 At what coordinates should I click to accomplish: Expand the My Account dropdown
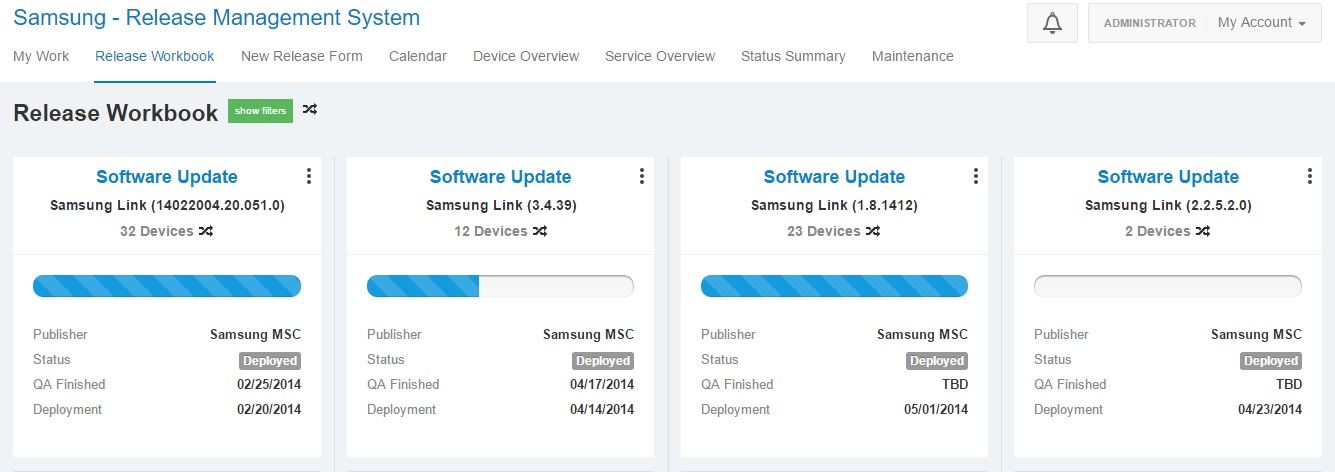(1262, 23)
